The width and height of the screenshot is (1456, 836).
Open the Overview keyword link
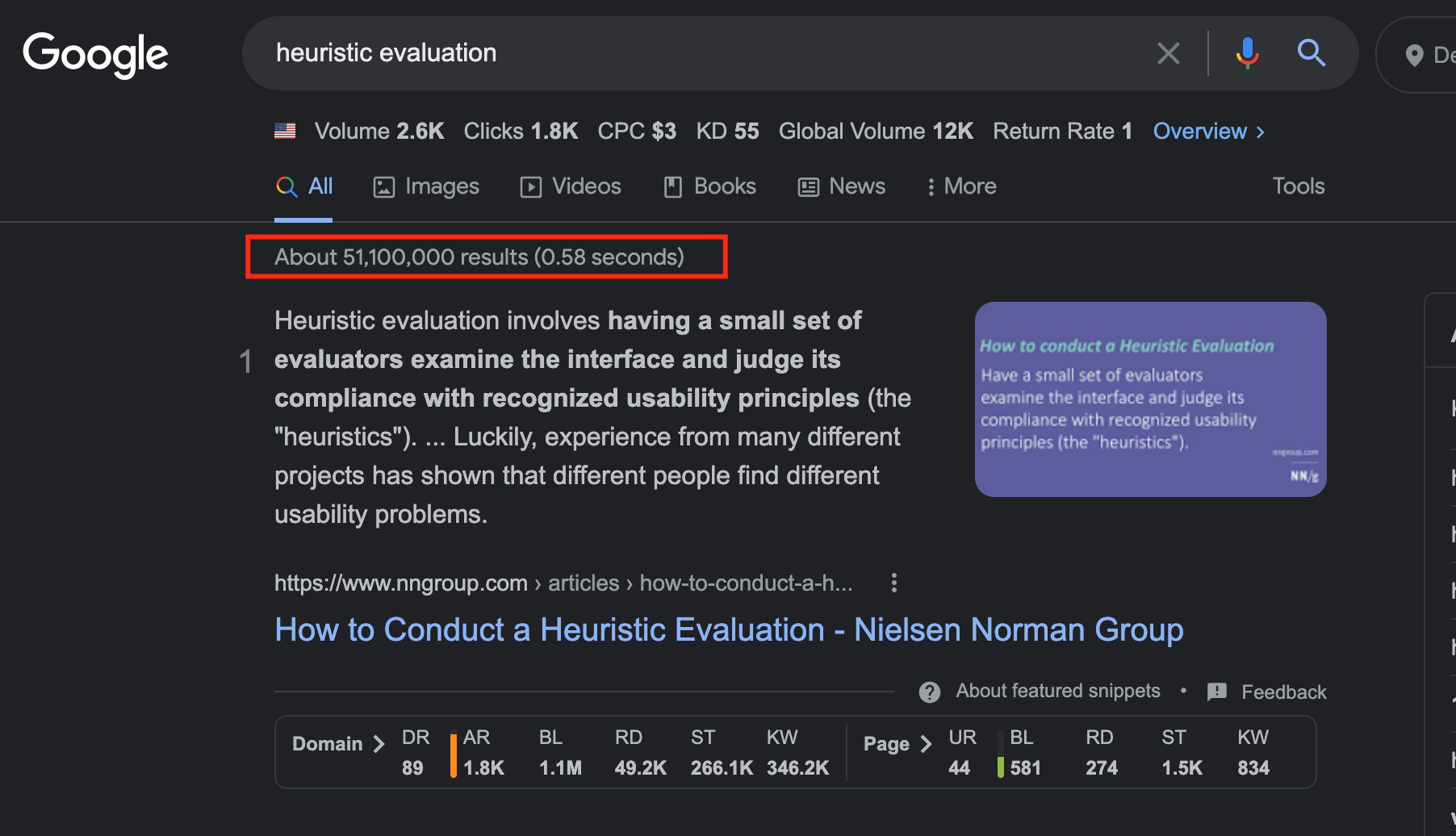pyautogui.click(x=1208, y=131)
